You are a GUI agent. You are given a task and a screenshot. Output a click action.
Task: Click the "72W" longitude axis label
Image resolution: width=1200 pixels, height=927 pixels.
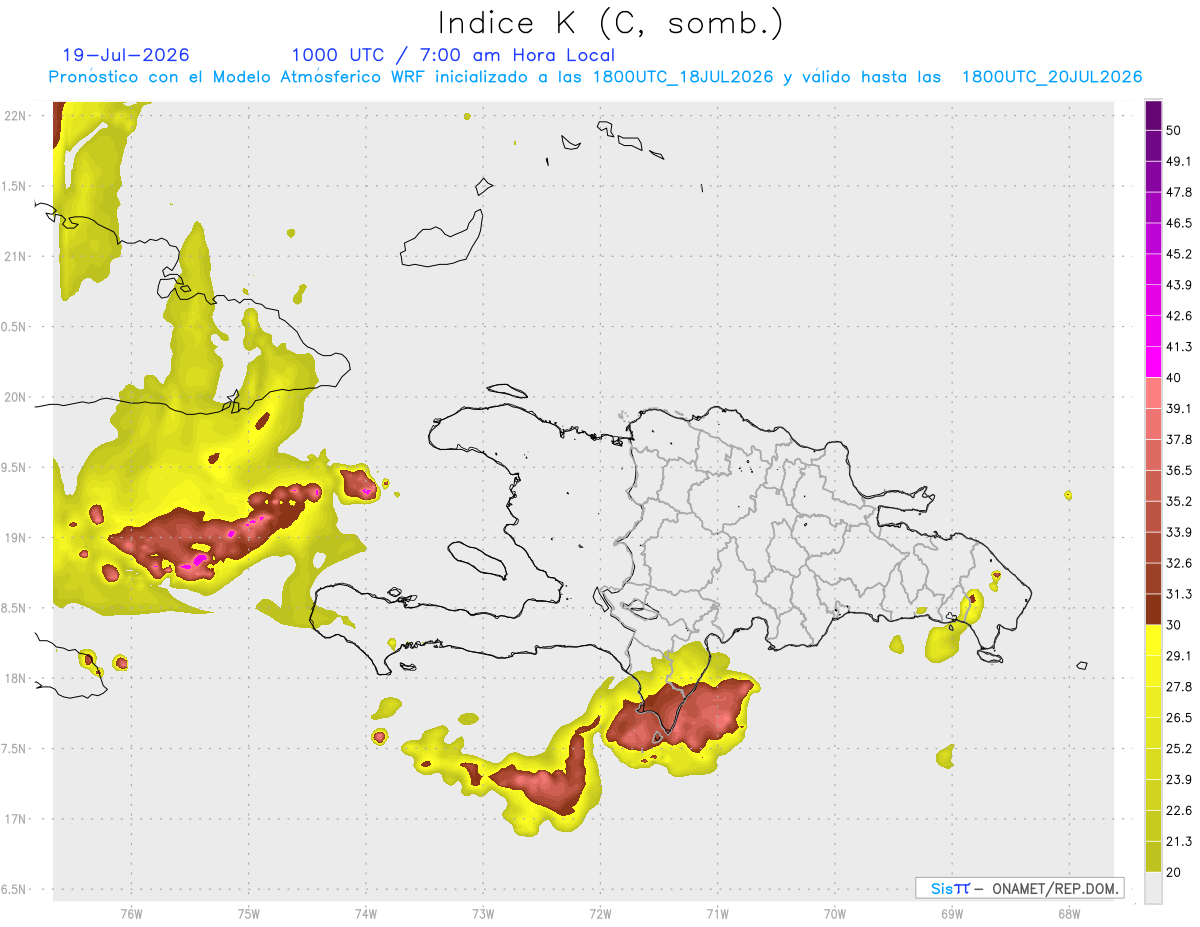pyautogui.click(x=600, y=914)
